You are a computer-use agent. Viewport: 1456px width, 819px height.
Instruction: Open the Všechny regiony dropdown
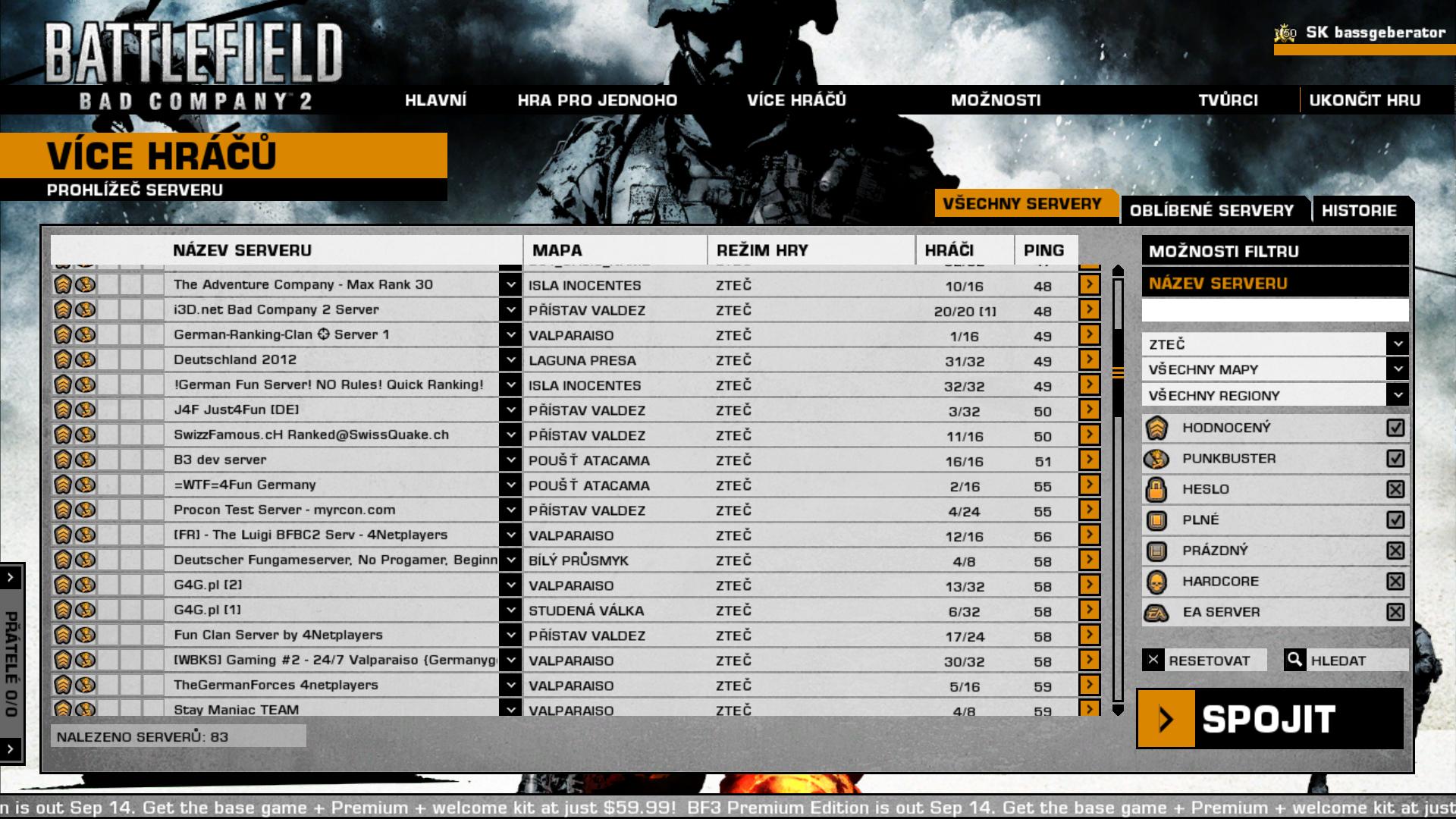pos(1276,395)
